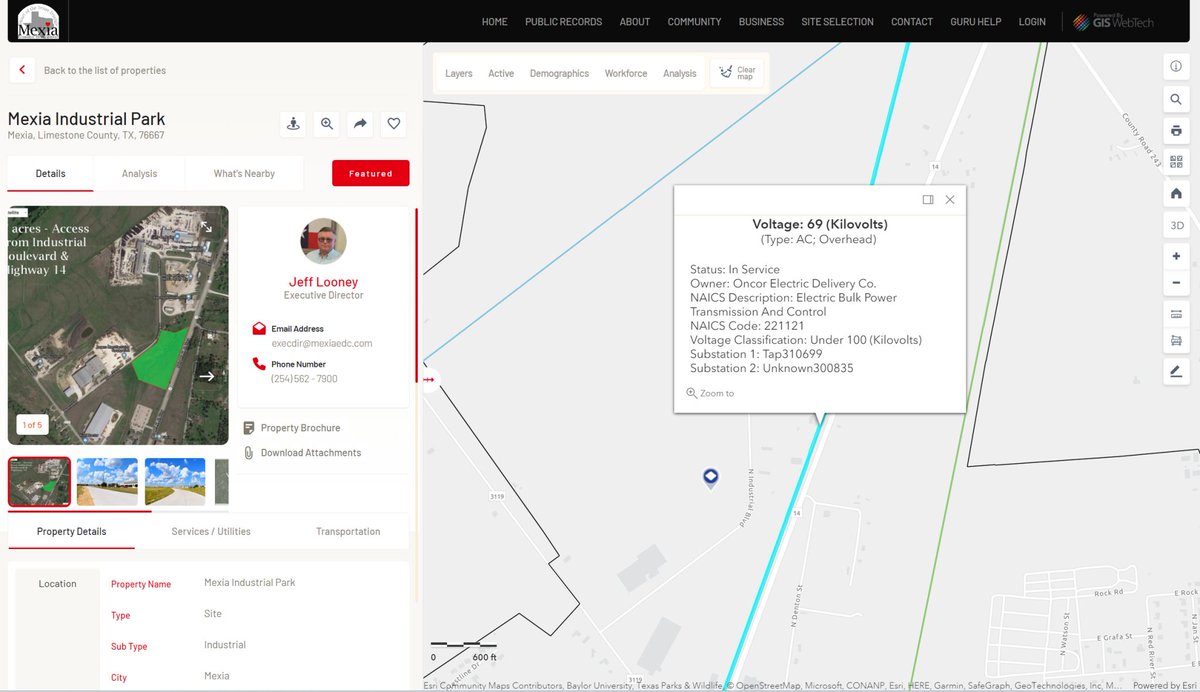Viewport: 1200px width, 692px height.
Task: Share the Mexia Industrial Park property
Action: coord(359,123)
